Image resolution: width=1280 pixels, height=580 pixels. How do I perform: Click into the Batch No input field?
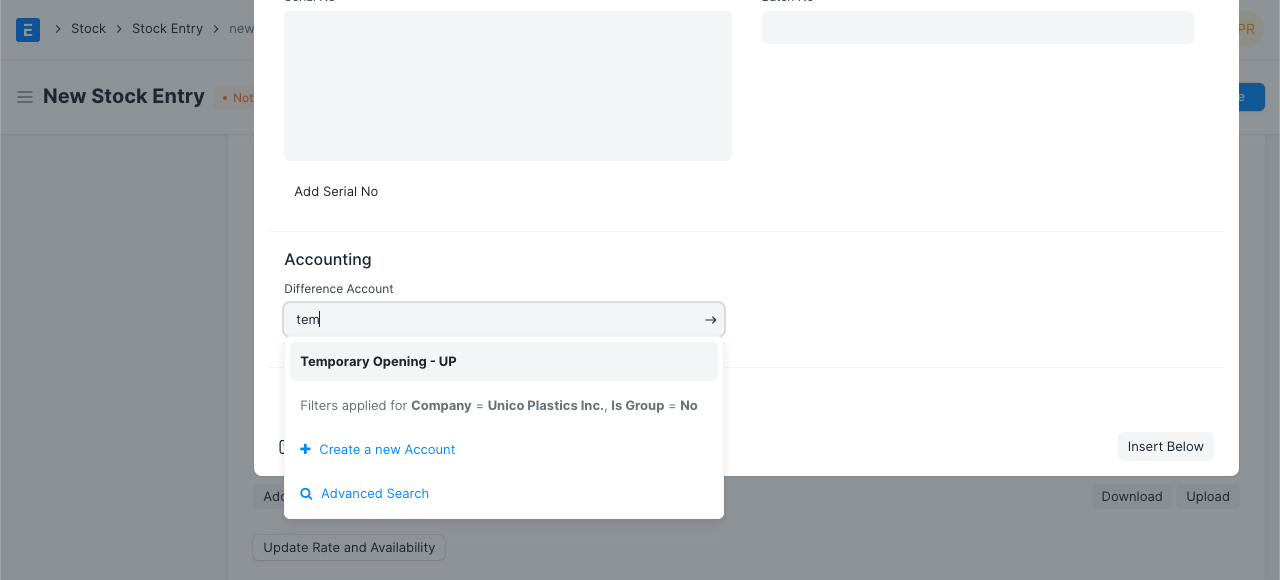pos(977,27)
